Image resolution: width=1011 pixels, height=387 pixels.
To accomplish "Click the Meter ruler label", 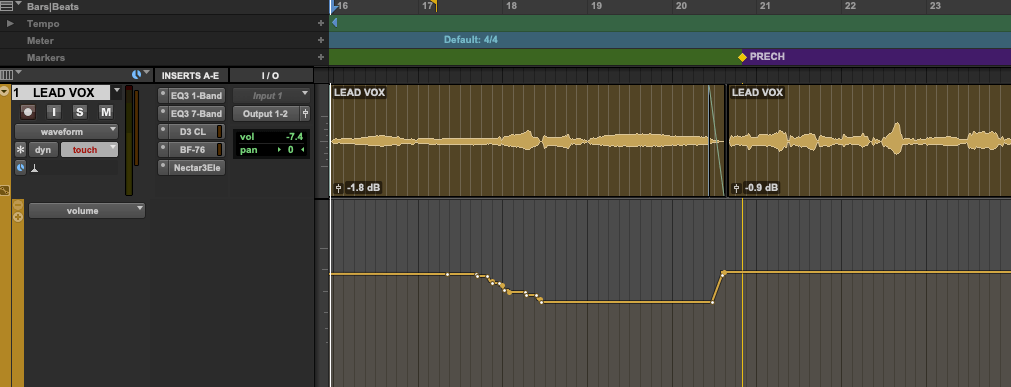I will (x=40, y=41).
